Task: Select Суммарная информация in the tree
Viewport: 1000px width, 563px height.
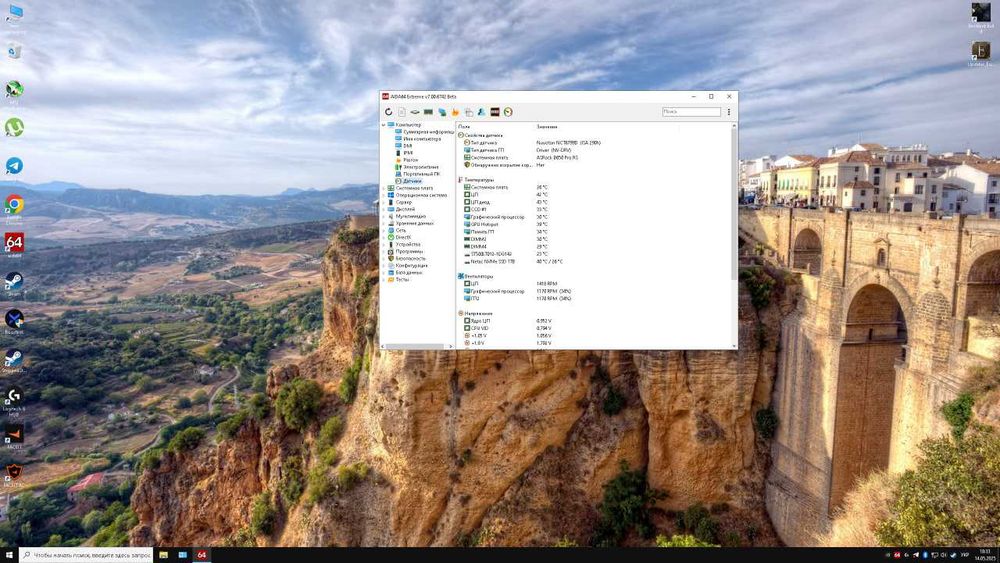Action: [425, 132]
